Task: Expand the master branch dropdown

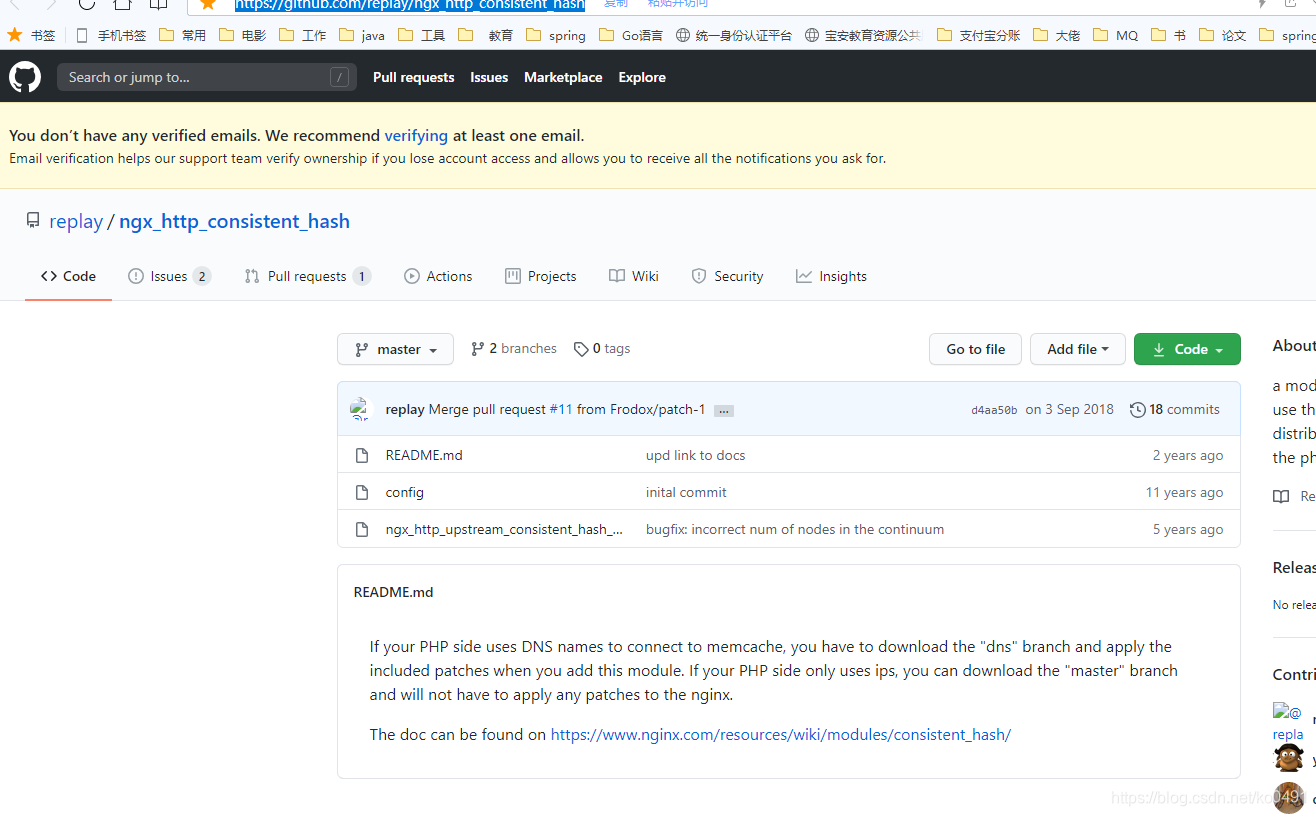Action: pyautogui.click(x=395, y=349)
